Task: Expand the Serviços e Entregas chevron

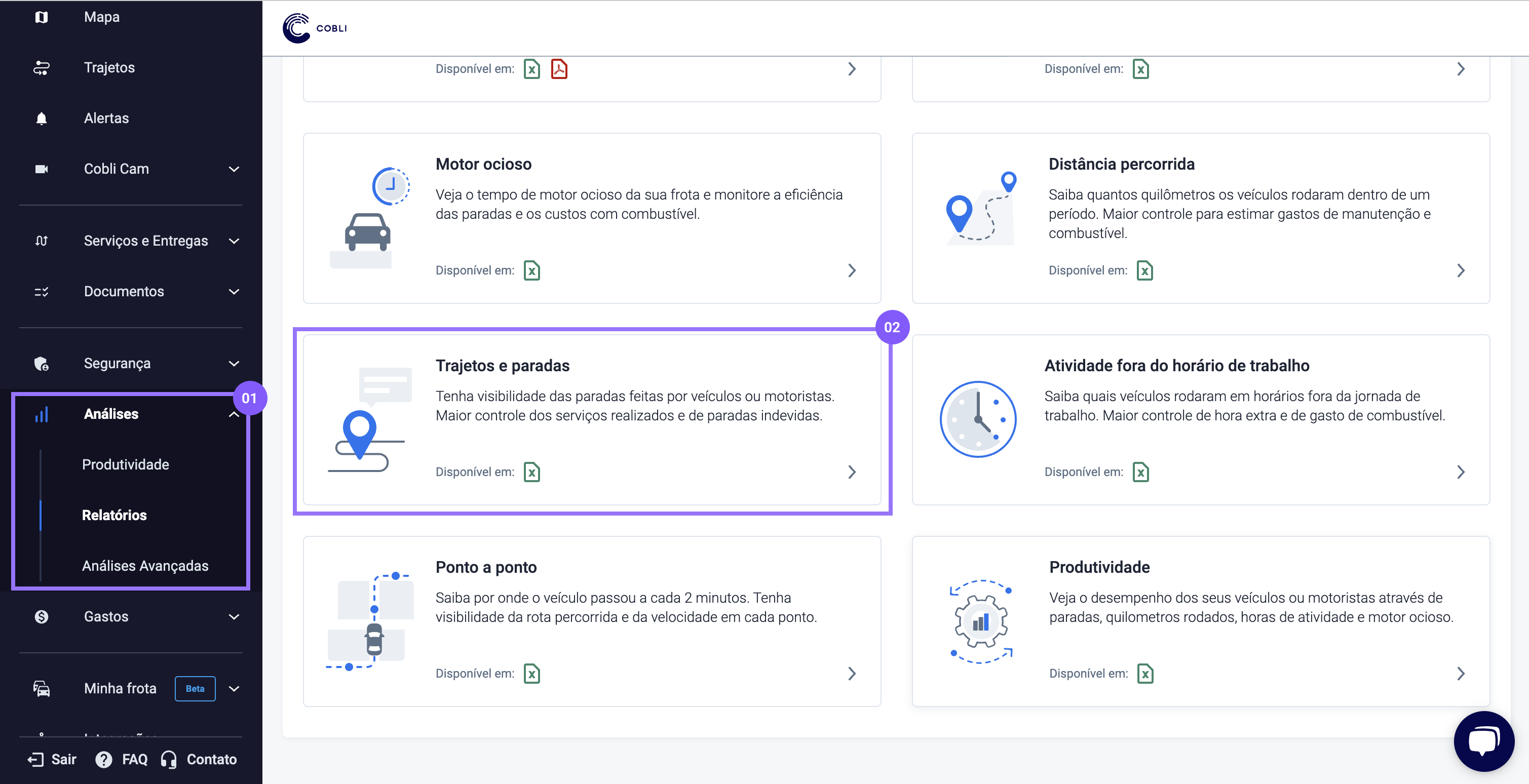Action: (x=234, y=241)
